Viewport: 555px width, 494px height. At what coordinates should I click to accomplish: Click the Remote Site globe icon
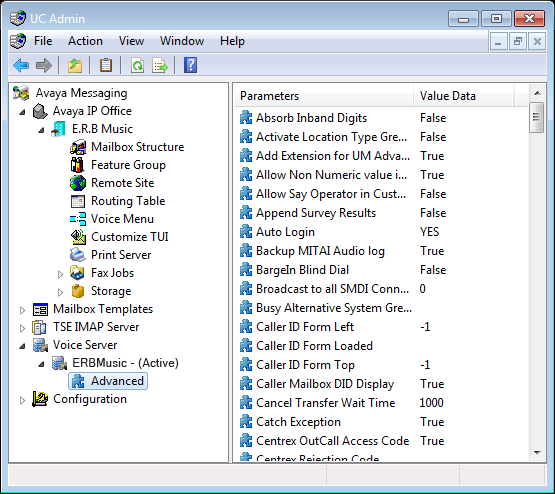pos(78,183)
